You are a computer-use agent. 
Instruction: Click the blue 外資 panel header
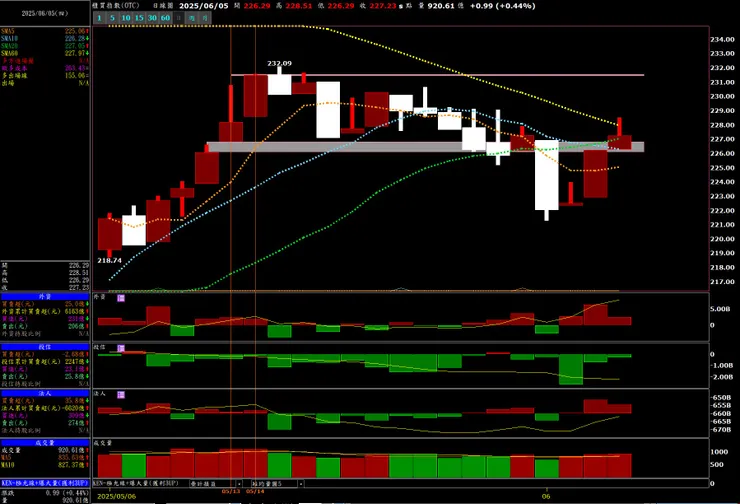pyautogui.click(x=45, y=296)
